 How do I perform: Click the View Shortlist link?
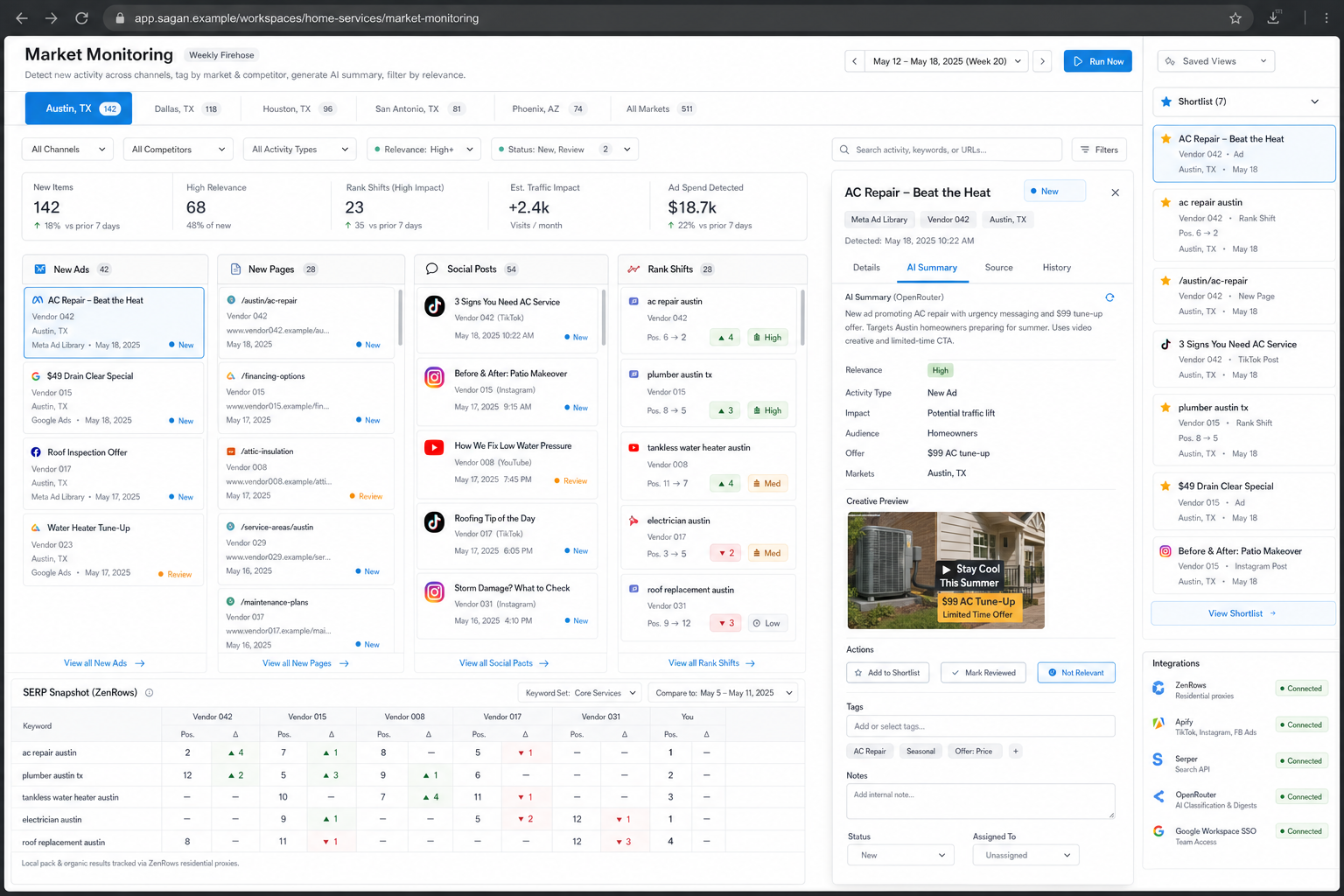click(x=1242, y=613)
